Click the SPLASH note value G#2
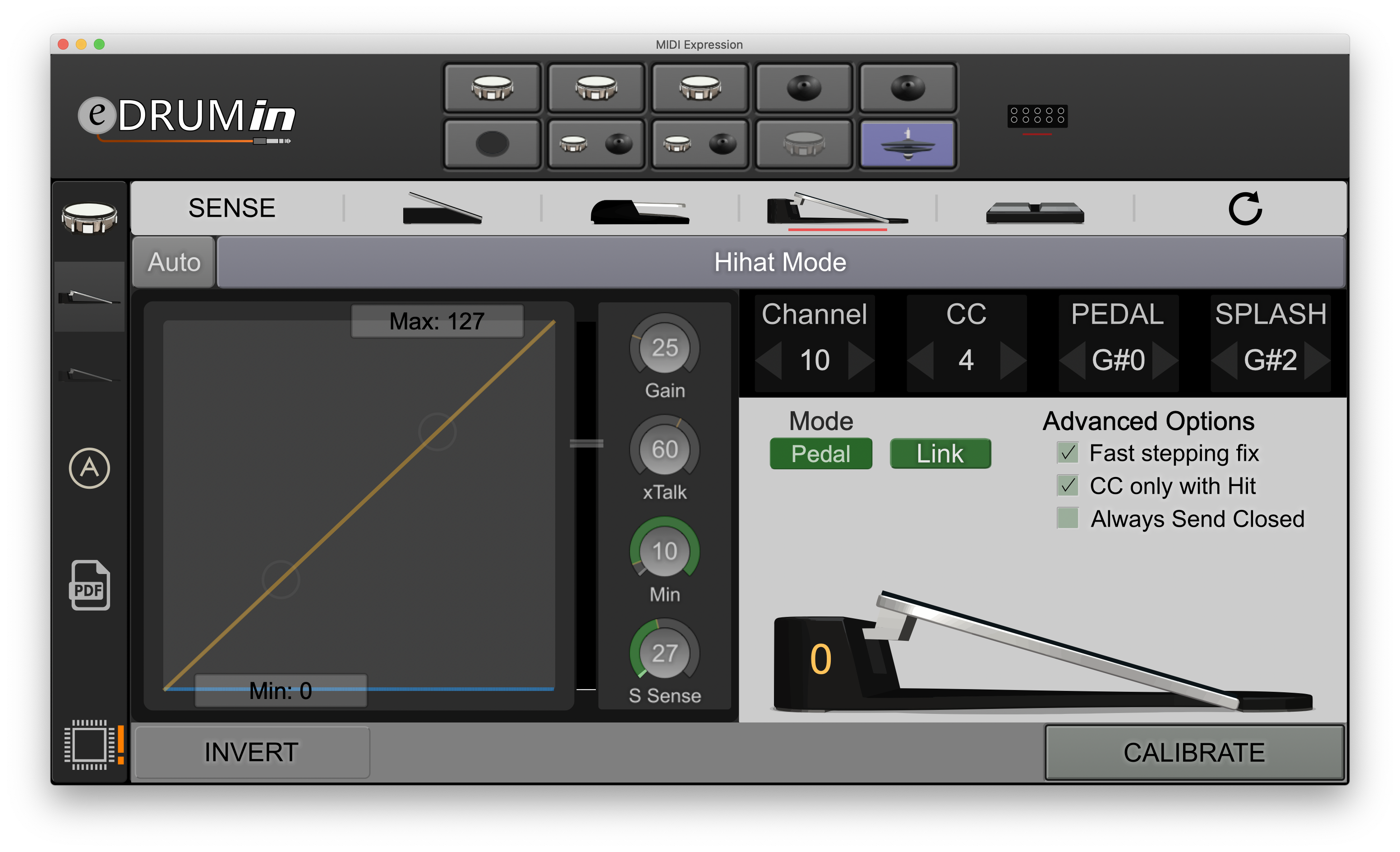This screenshot has height=852, width=1400. (x=1271, y=361)
